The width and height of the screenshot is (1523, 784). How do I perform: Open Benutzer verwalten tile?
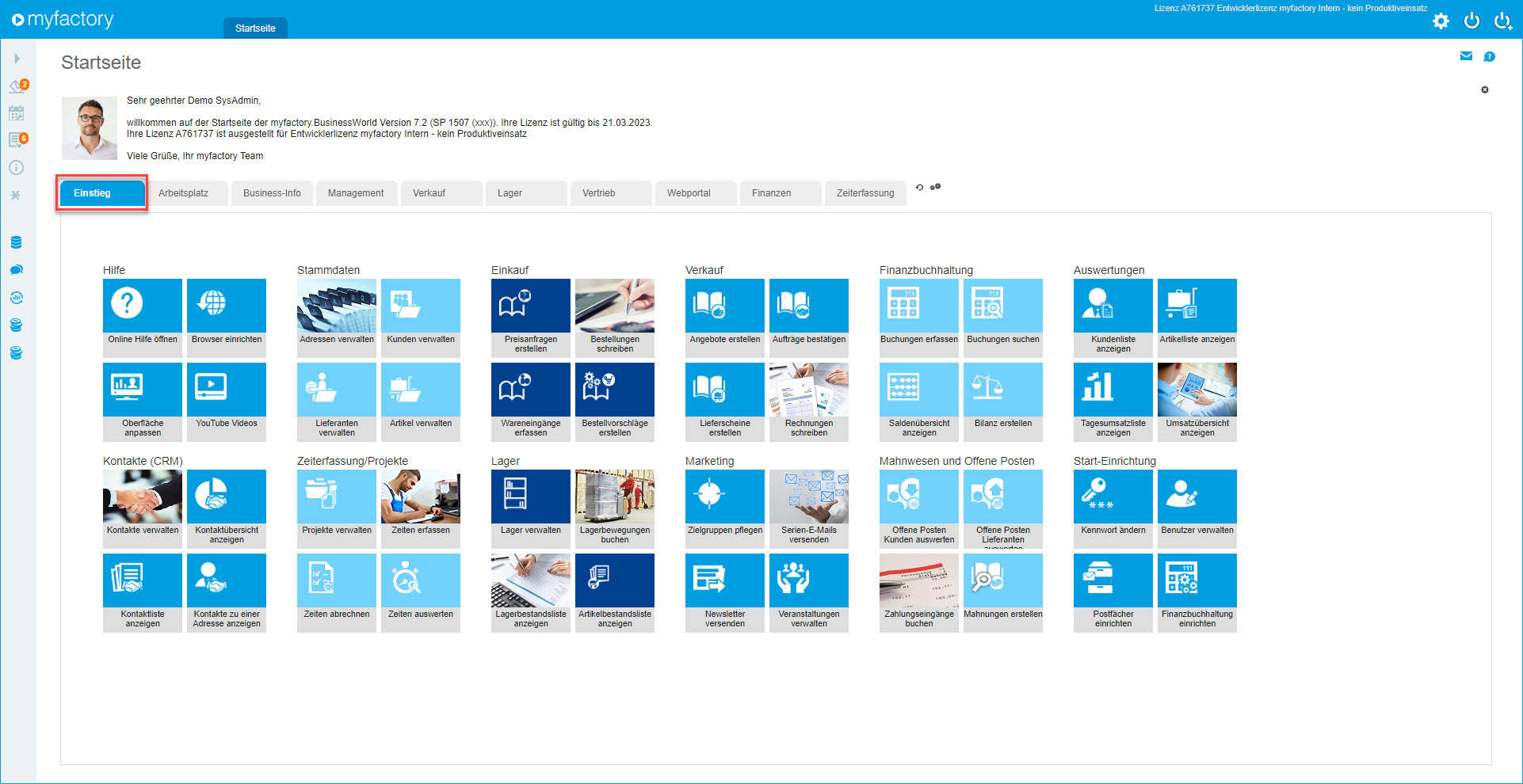pyautogui.click(x=1197, y=508)
